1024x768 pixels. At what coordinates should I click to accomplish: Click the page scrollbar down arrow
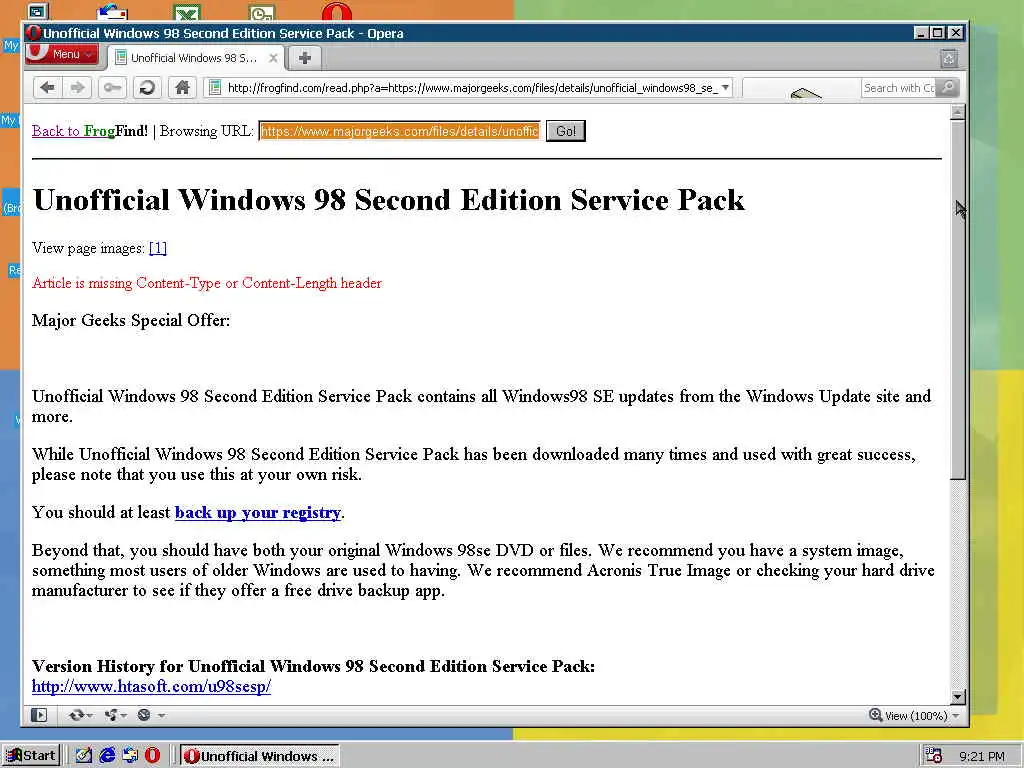coord(957,697)
